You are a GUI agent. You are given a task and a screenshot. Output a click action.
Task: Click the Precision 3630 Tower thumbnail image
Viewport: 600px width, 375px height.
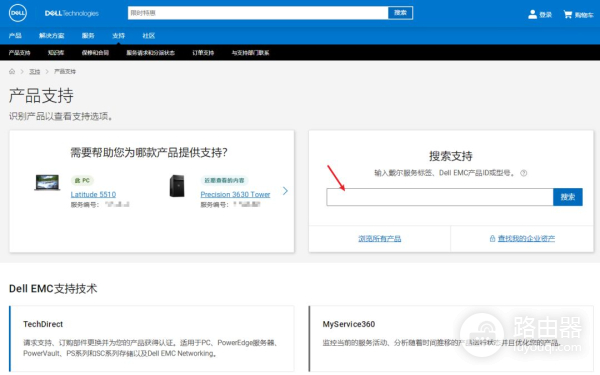[177, 186]
